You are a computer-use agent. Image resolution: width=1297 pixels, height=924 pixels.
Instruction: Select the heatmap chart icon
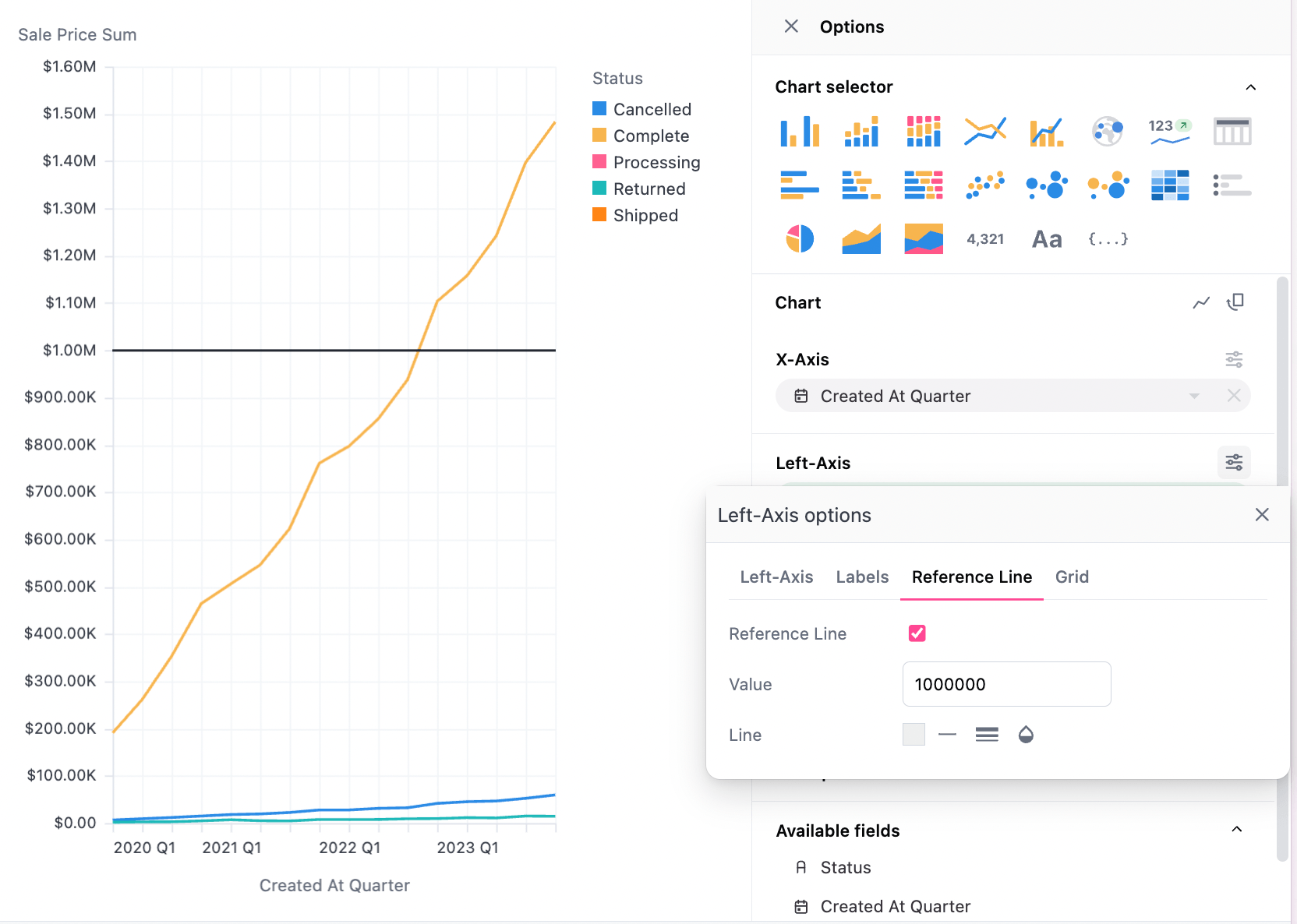(x=1170, y=185)
